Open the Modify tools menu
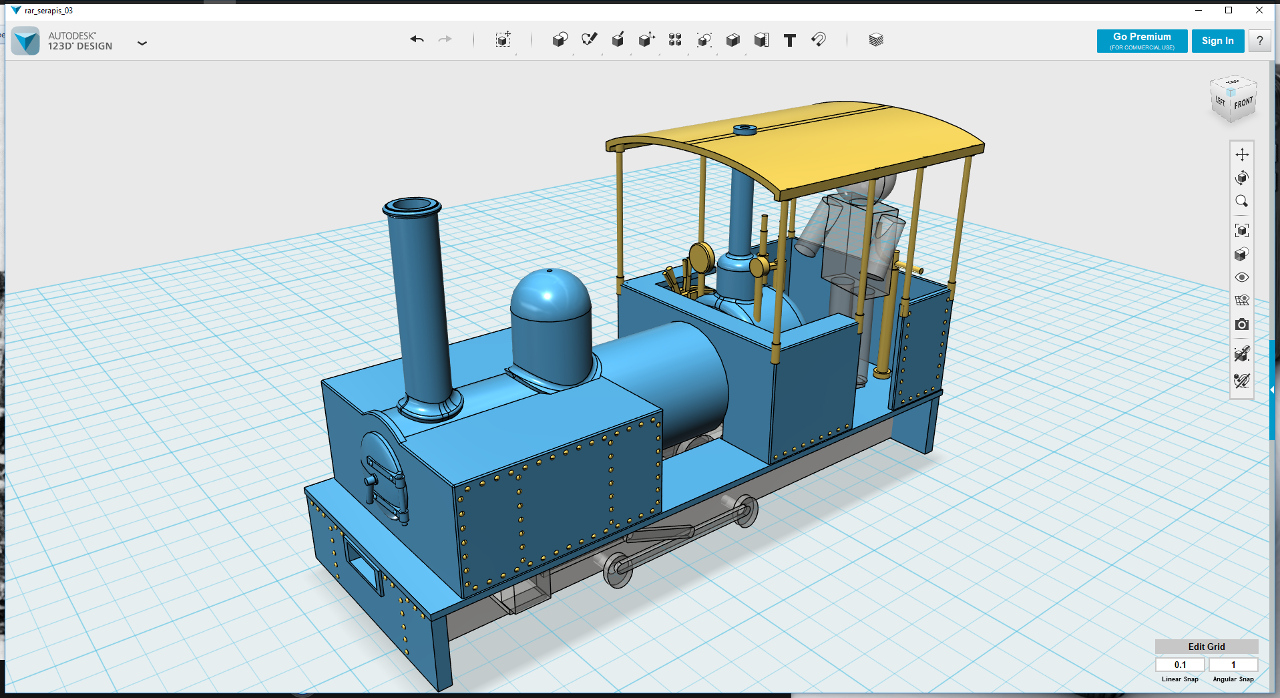The image size is (1280, 698). [647, 40]
